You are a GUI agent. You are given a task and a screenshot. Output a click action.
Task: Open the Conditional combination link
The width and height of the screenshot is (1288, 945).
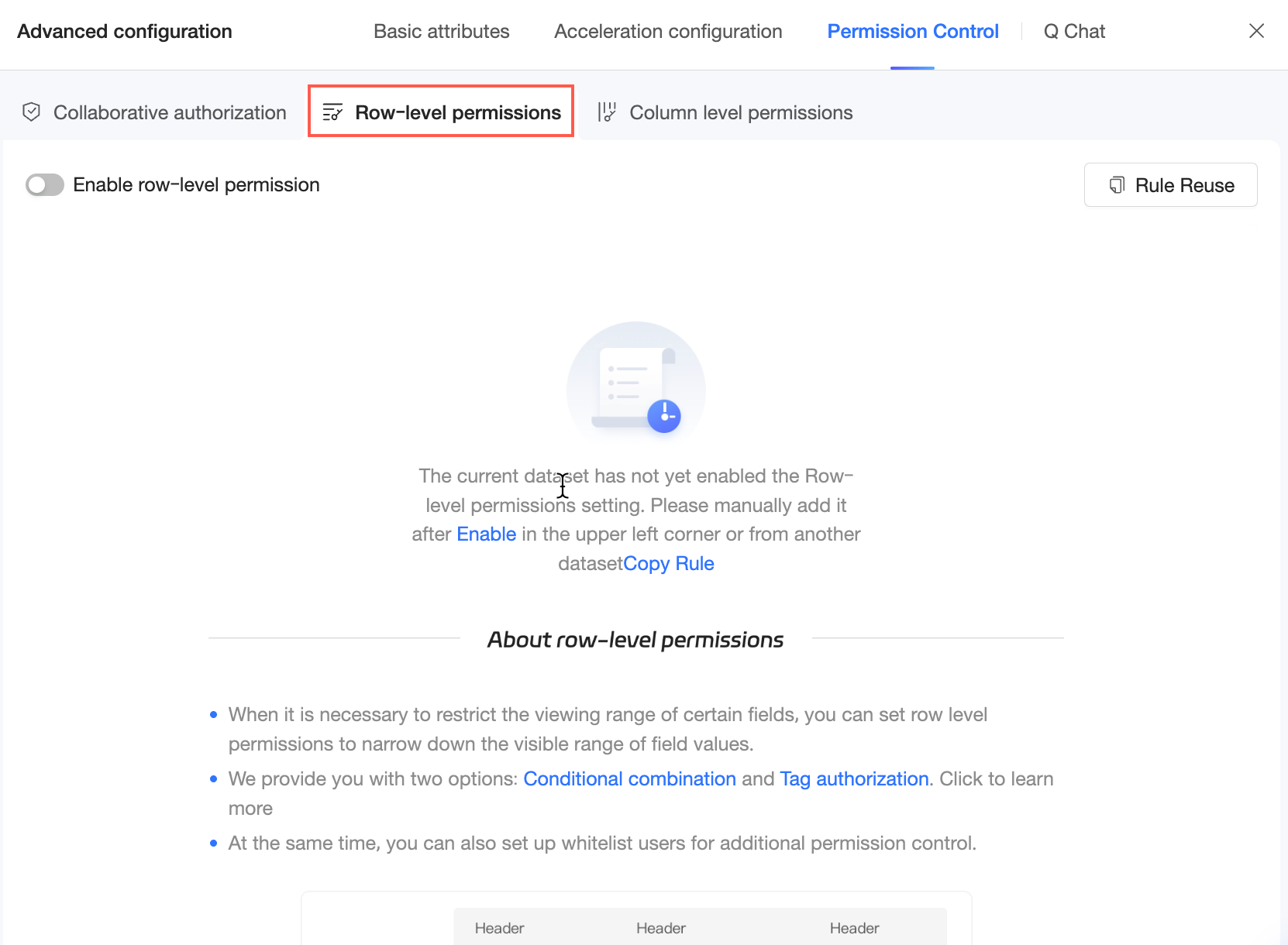coord(629,779)
